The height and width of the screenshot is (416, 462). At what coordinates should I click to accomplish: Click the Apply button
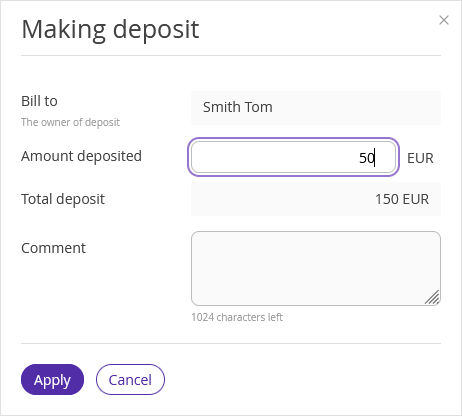click(52, 380)
